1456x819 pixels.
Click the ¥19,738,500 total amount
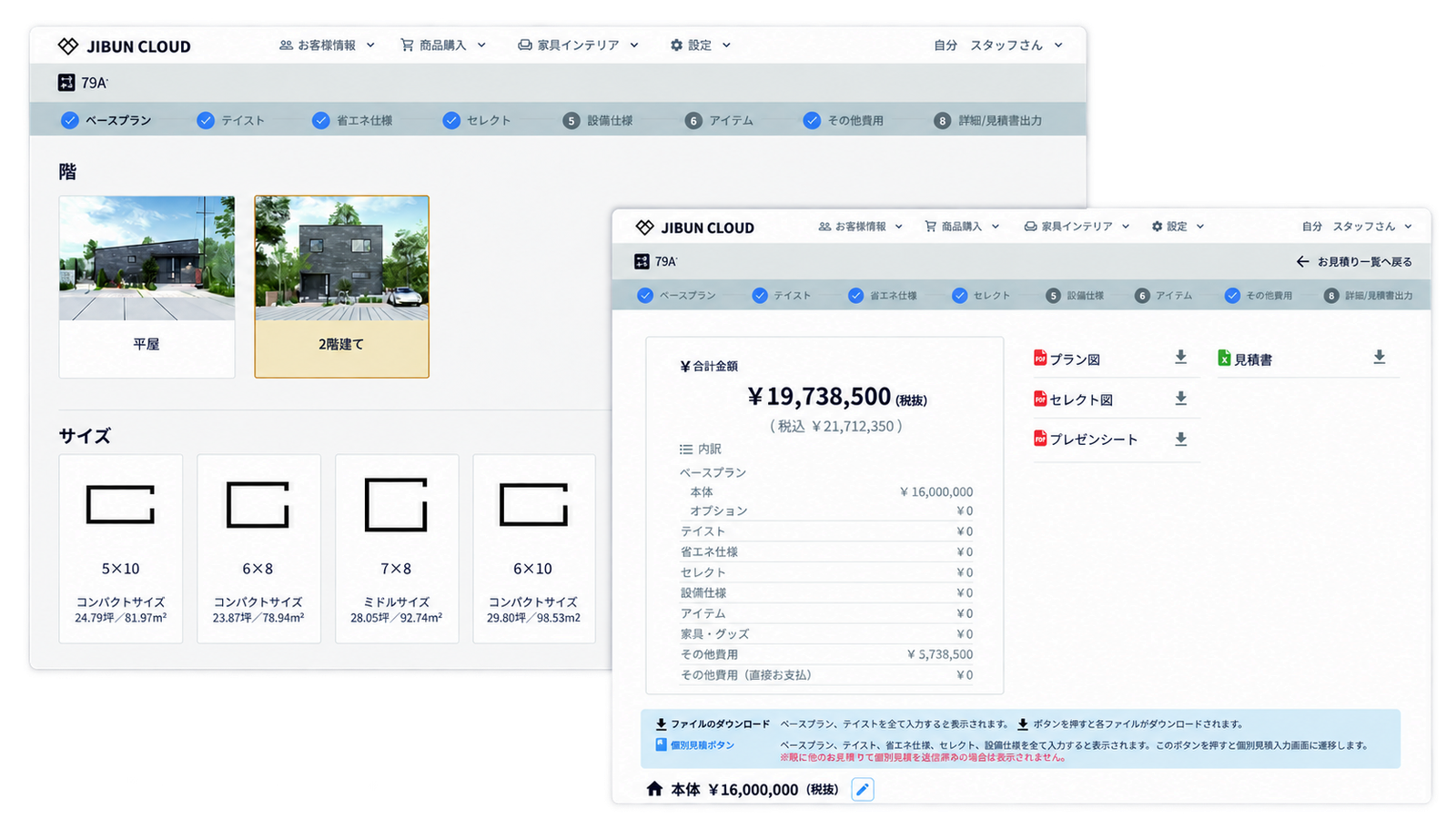click(x=819, y=397)
